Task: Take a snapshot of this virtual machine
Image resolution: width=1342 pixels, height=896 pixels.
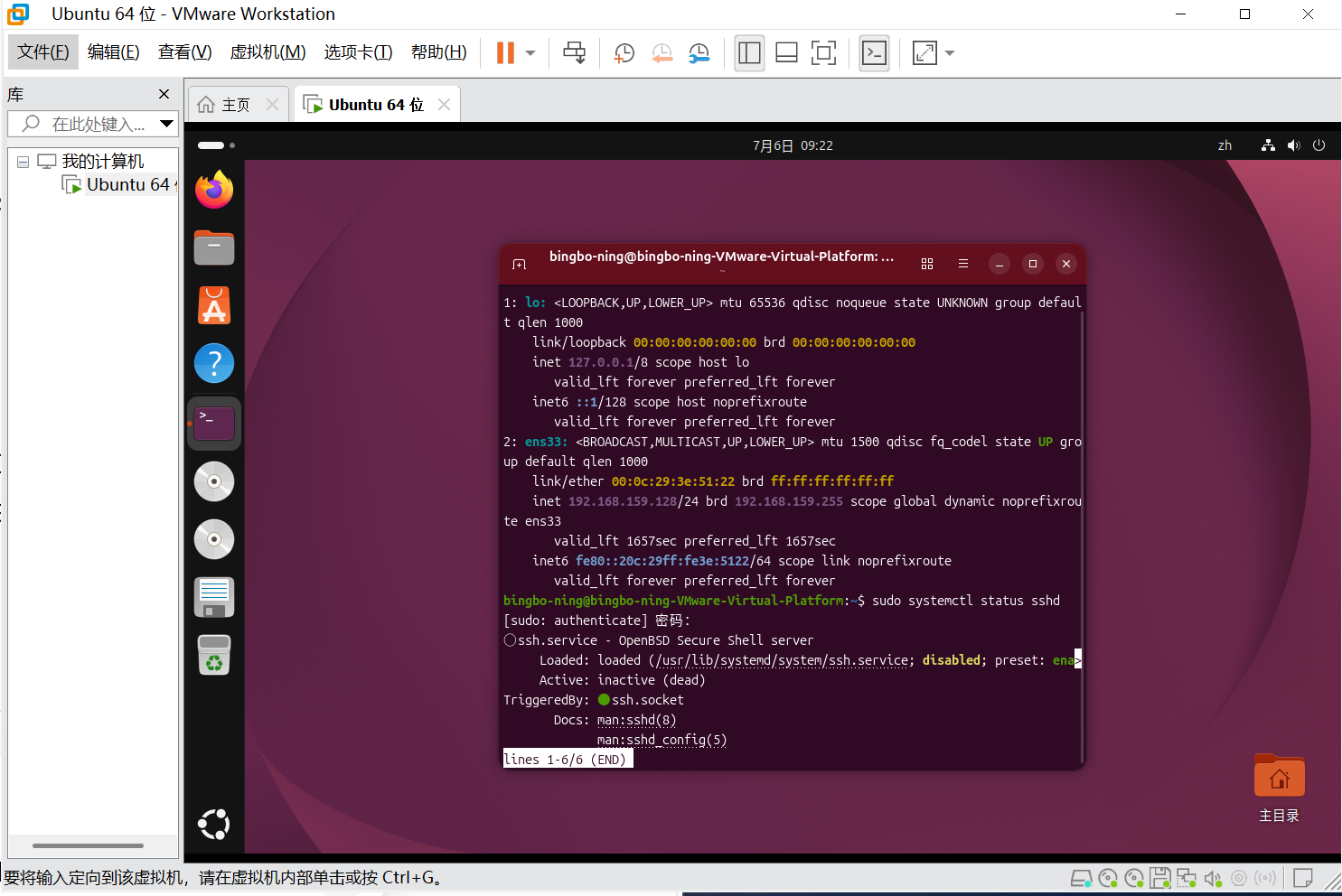Action: click(x=624, y=53)
